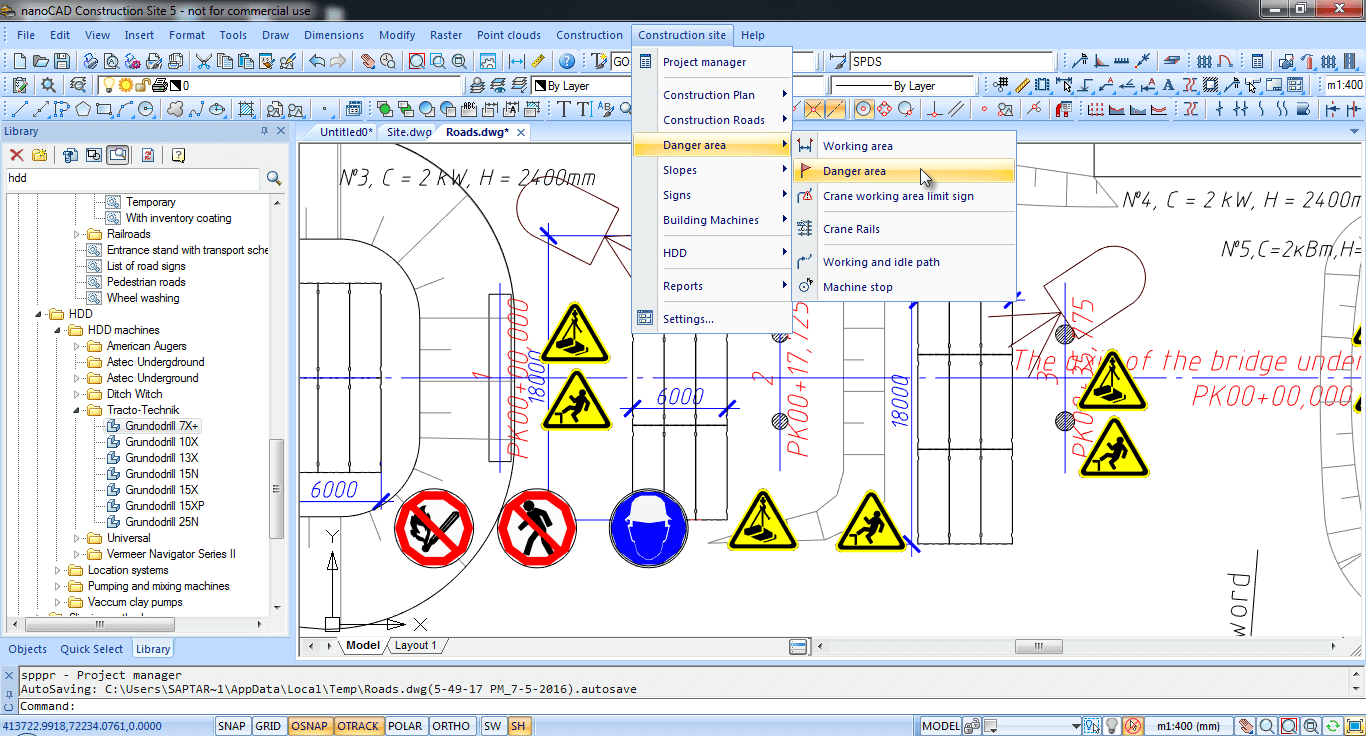Click the New document icon
This screenshot has height=736, width=1366.
point(18,61)
